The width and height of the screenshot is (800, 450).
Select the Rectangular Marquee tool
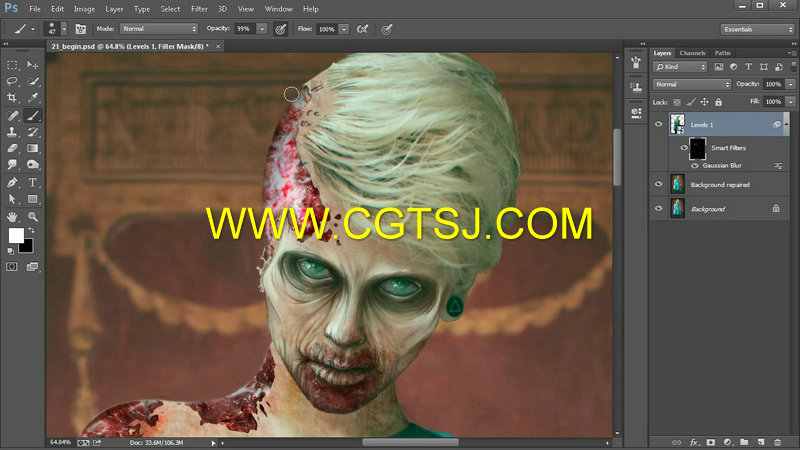pyautogui.click(x=12, y=65)
